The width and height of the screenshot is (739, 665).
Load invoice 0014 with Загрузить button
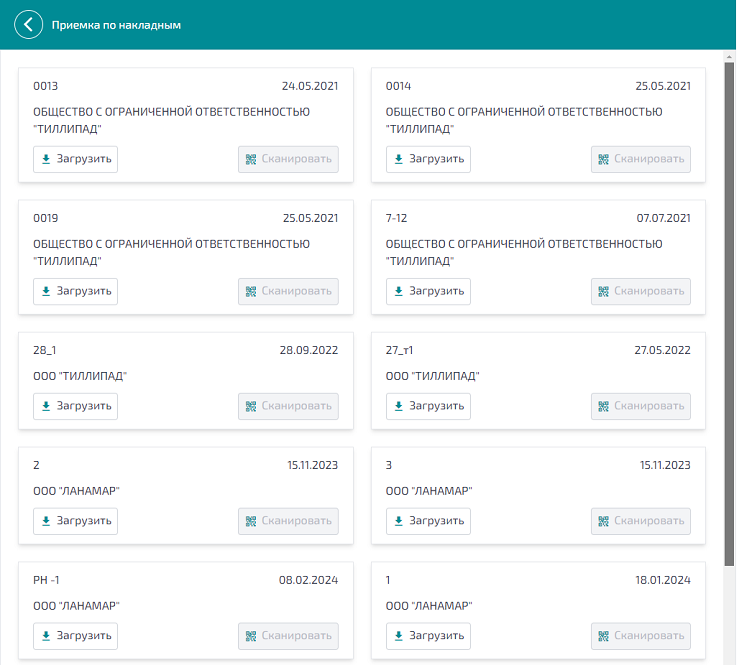pos(428,159)
